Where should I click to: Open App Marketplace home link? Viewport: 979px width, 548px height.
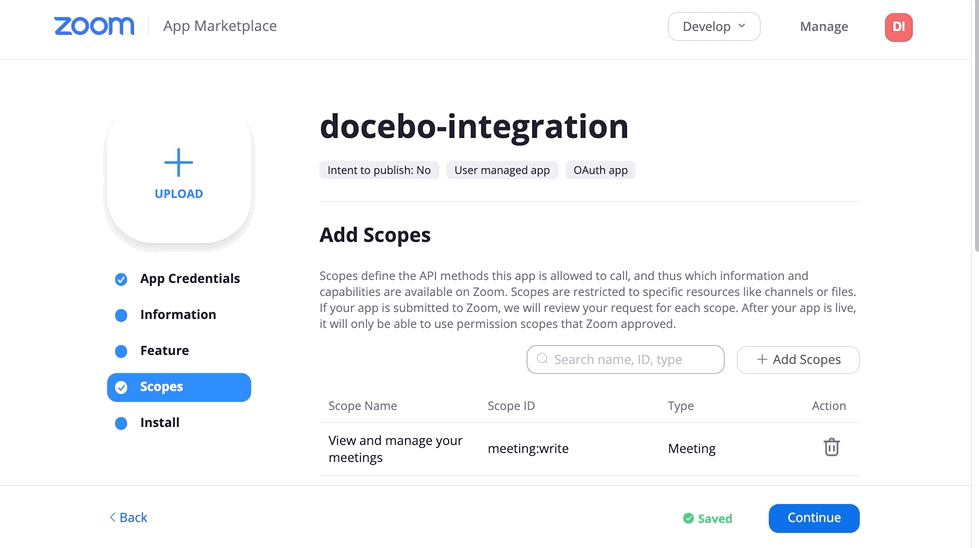coord(220,26)
